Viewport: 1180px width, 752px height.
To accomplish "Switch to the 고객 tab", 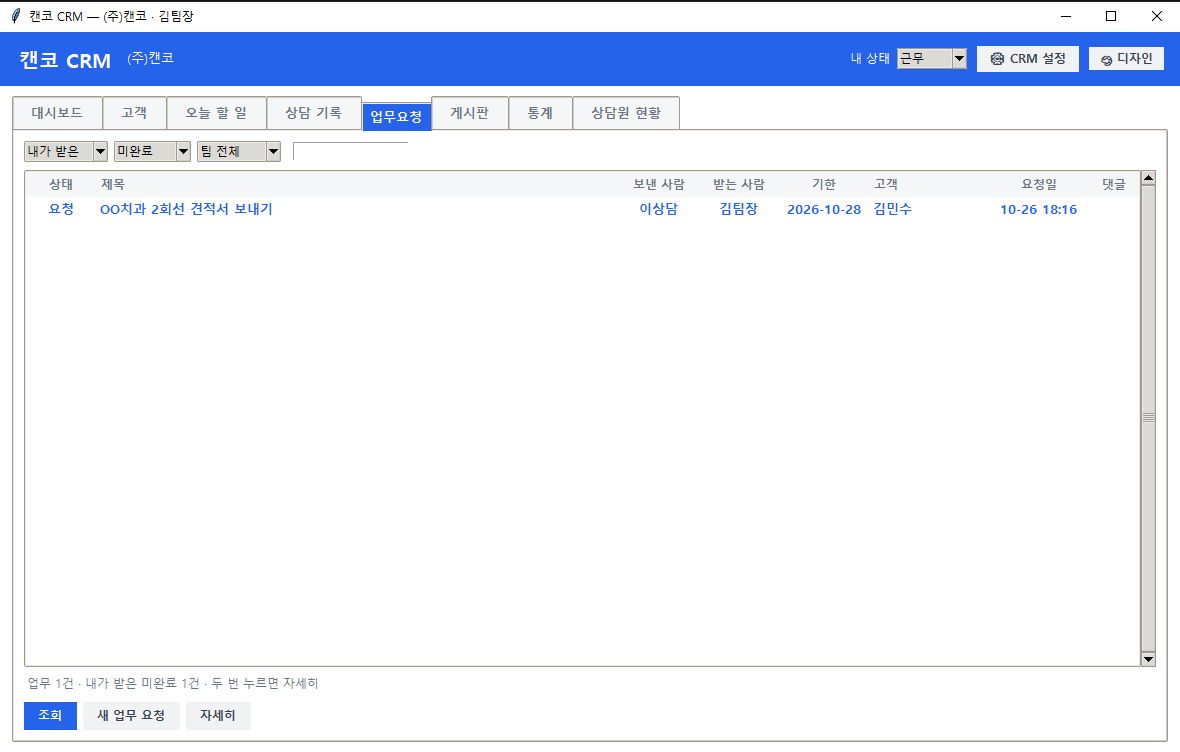I will (x=135, y=113).
